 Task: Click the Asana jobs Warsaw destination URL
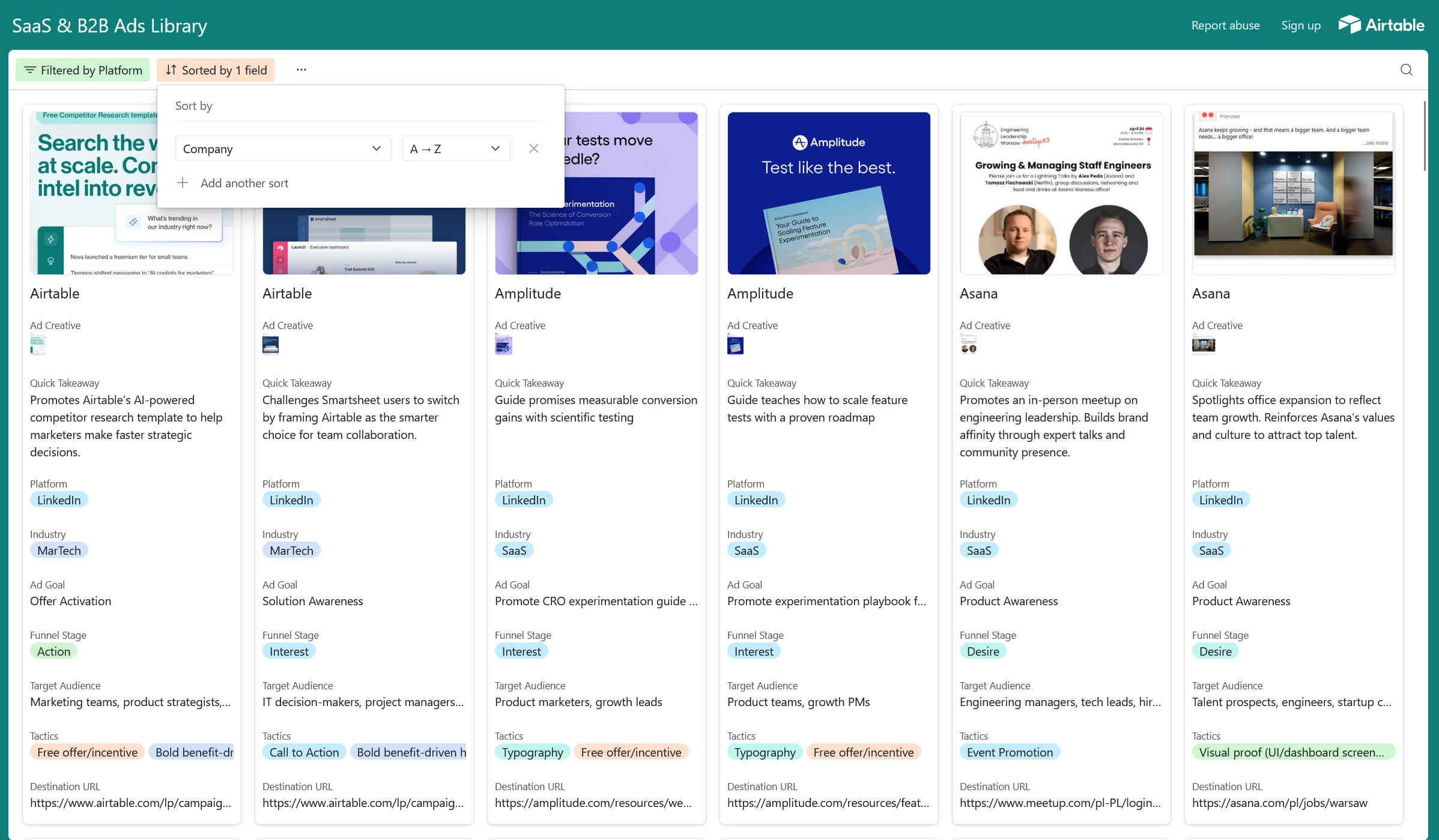coord(1279,803)
